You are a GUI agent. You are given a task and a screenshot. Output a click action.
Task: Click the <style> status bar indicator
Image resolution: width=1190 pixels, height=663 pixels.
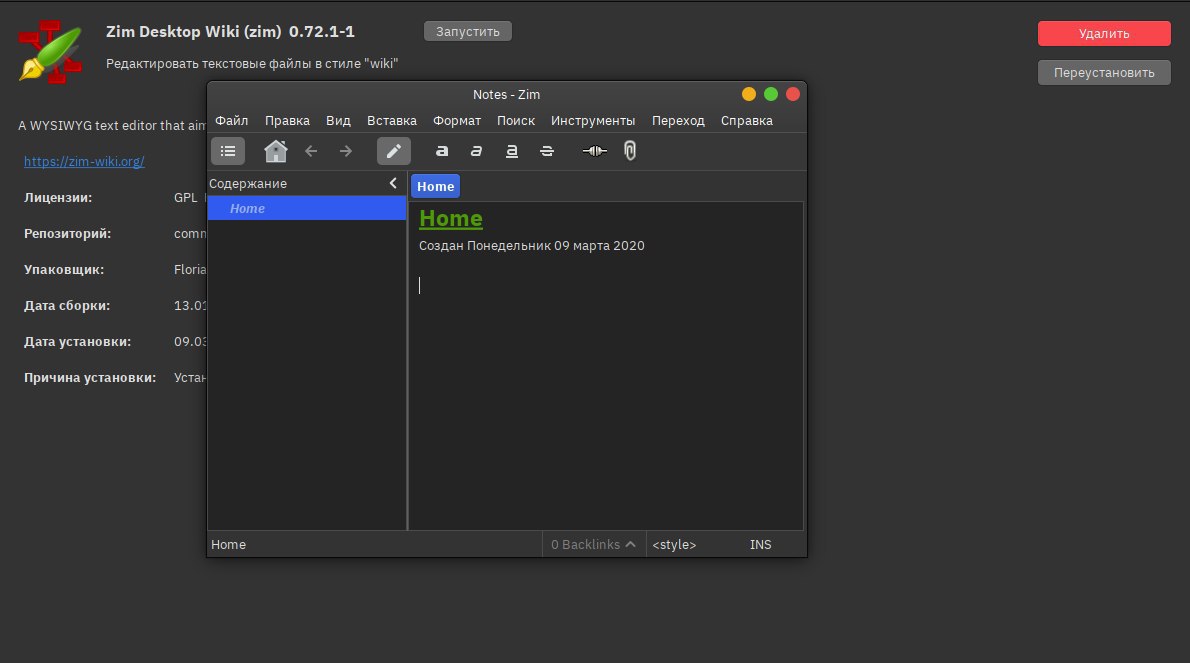(674, 545)
